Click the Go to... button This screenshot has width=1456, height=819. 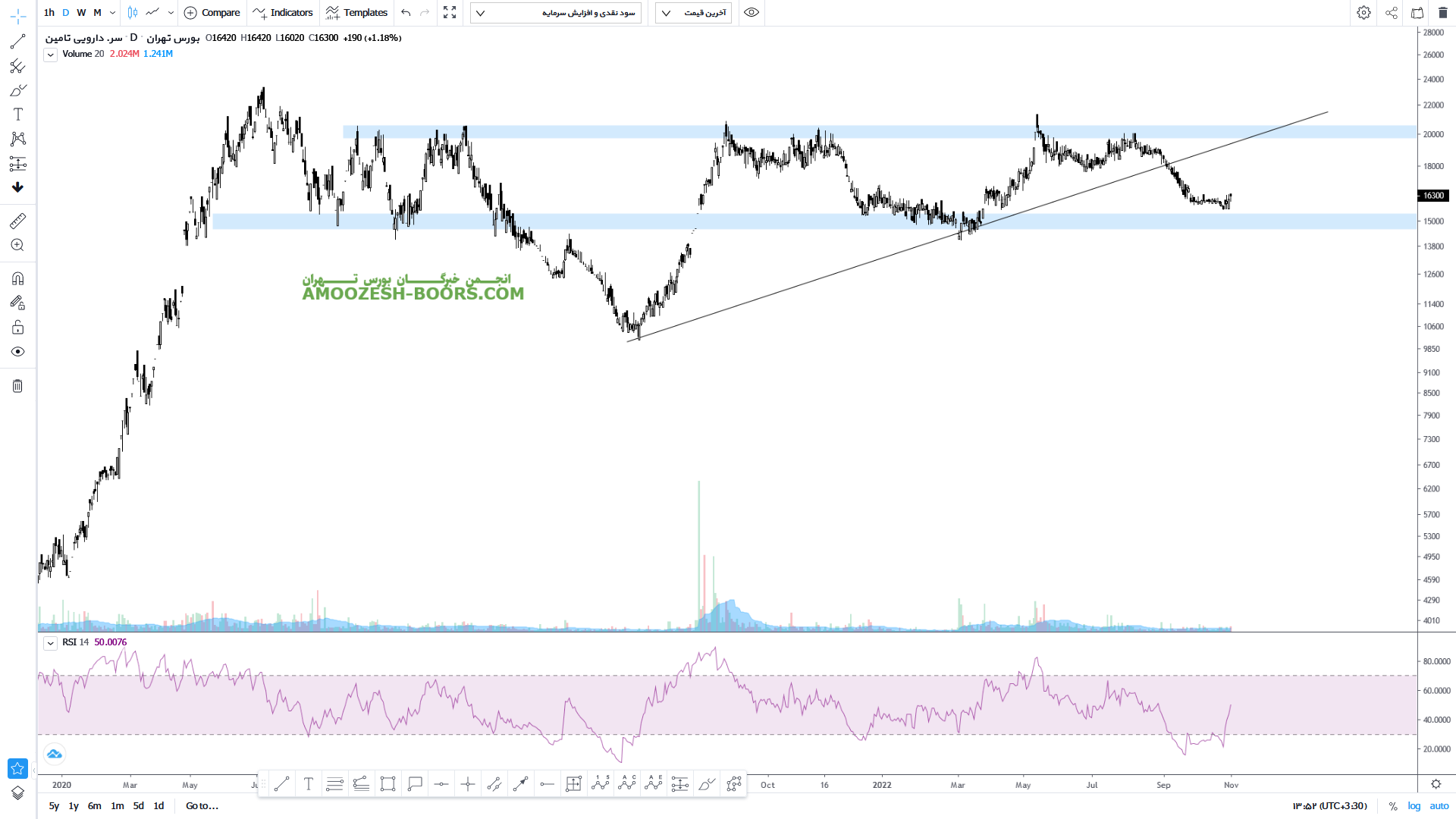pos(202,806)
